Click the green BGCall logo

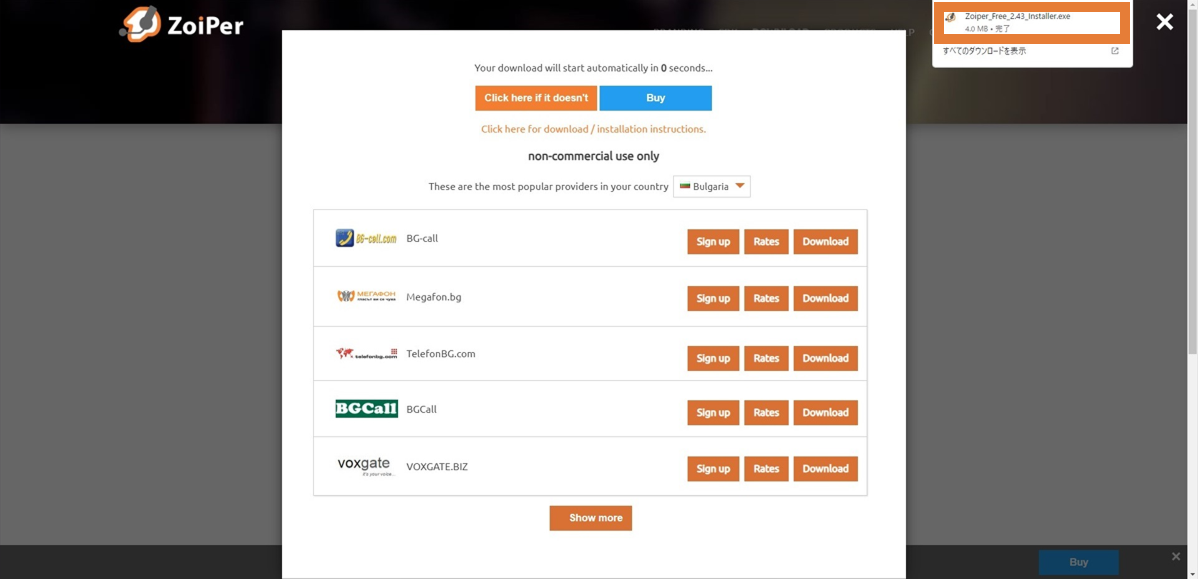coord(366,409)
